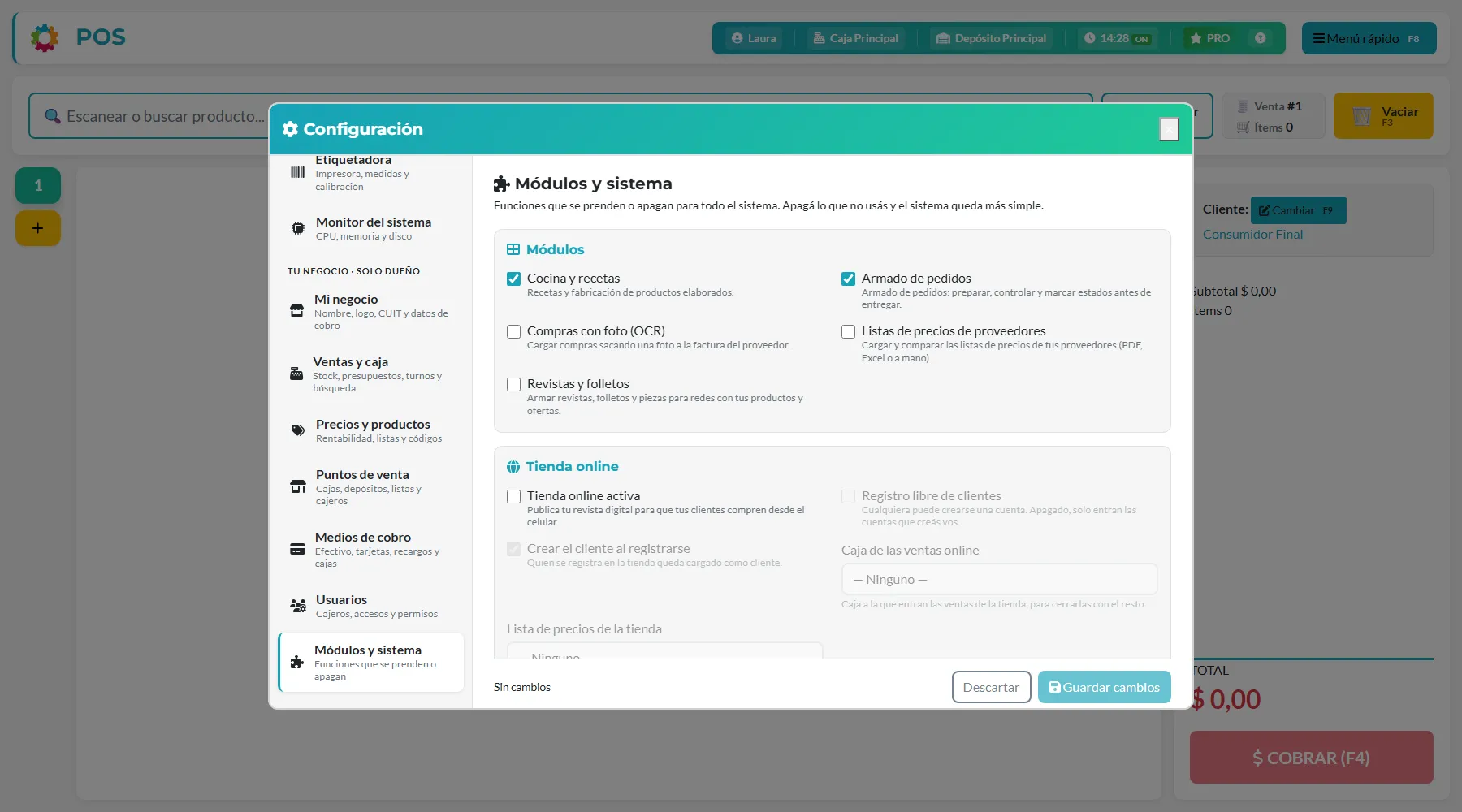The width and height of the screenshot is (1462, 812).
Task: Click the Monitor del sistema chip icon
Action: coord(298,228)
